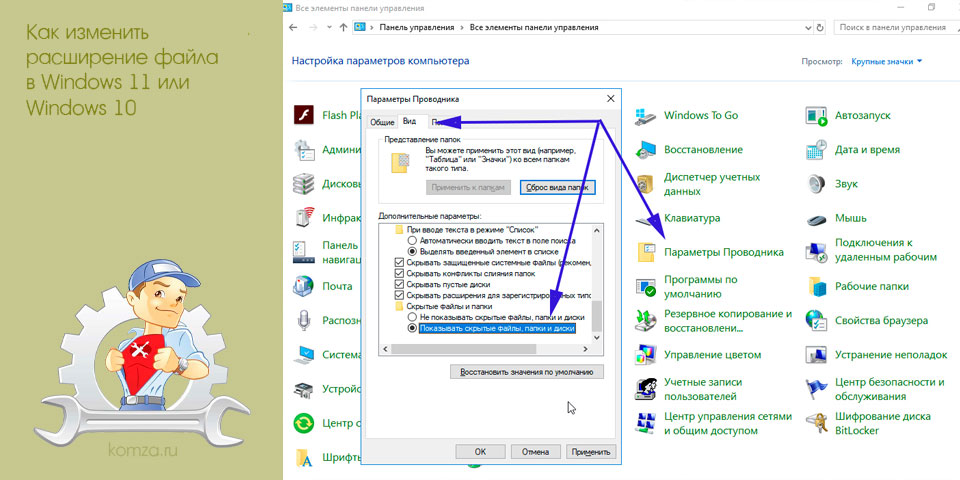Select Не показывать скрытые файлы radio
Viewport: 960px width, 480px height.
click(413, 318)
